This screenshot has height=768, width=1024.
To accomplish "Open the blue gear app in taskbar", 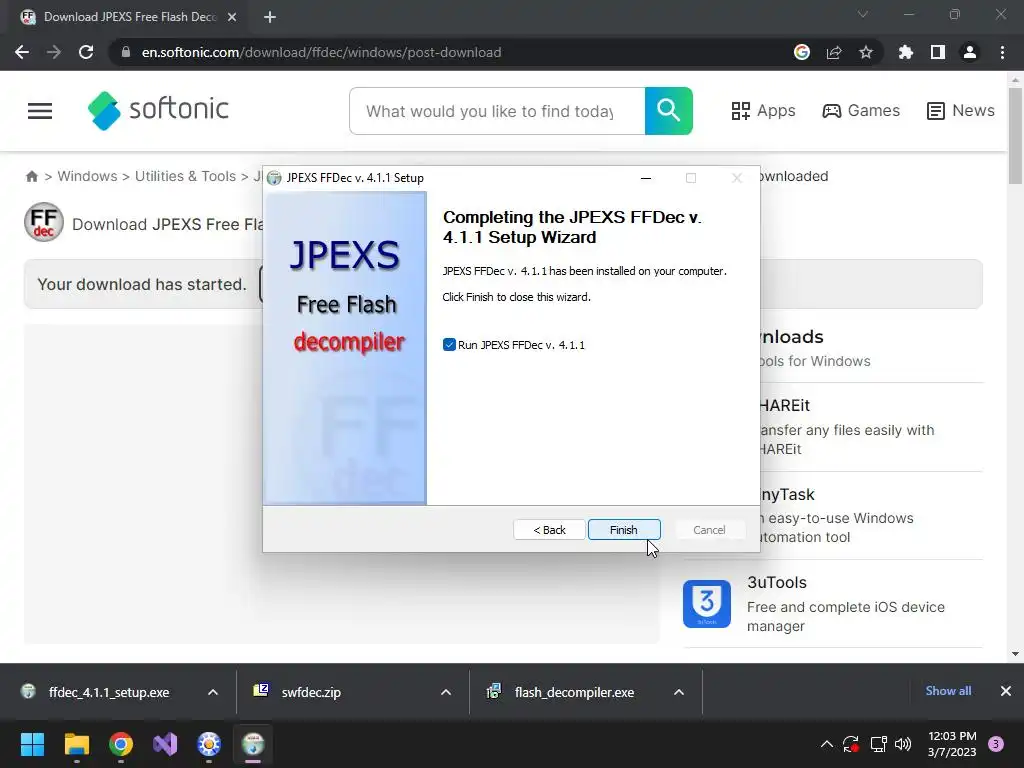I will [209, 744].
